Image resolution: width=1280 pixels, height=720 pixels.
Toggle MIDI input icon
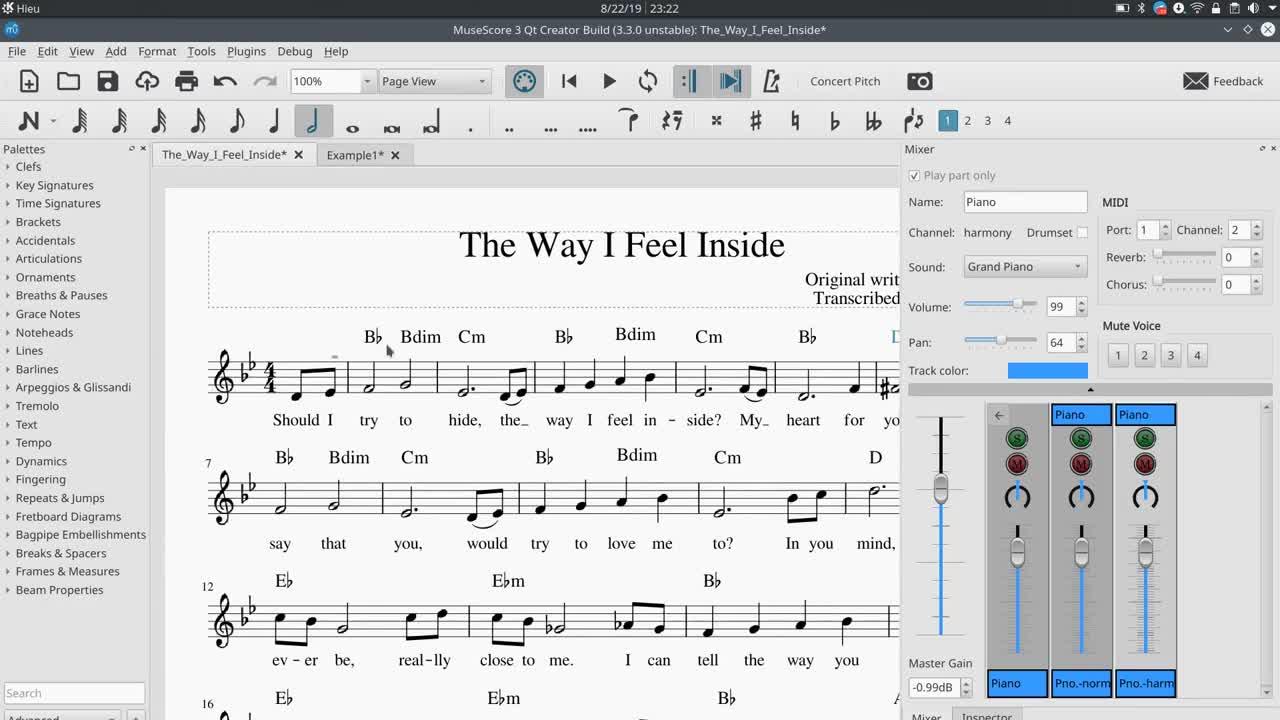(x=524, y=81)
